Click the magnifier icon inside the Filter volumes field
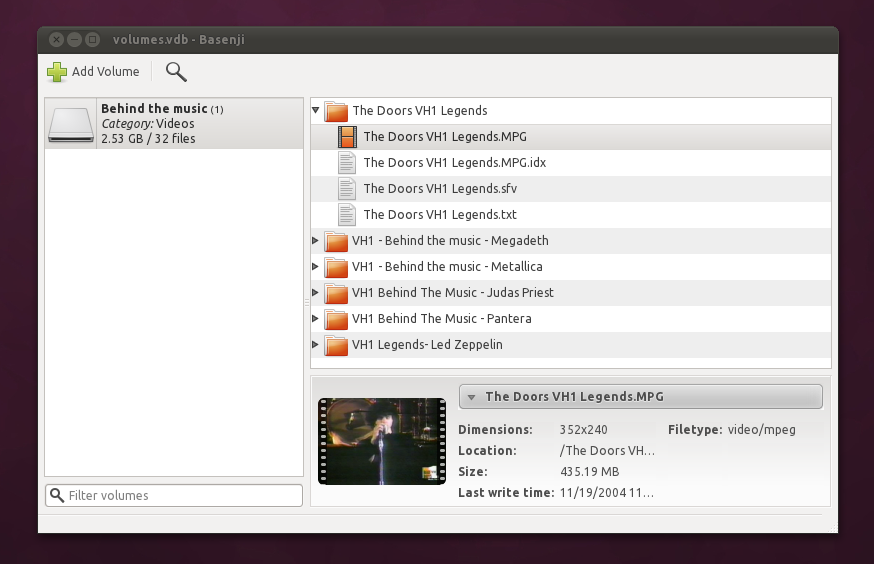The width and height of the screenshot is (874, 564). (57, 495)
